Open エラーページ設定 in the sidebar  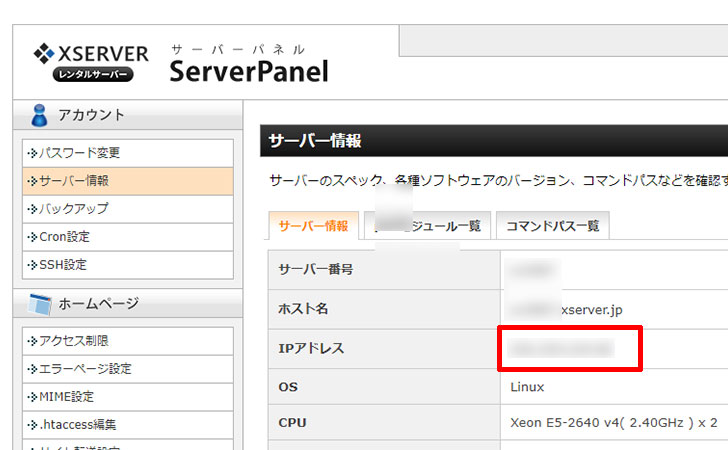click(128, 369)
